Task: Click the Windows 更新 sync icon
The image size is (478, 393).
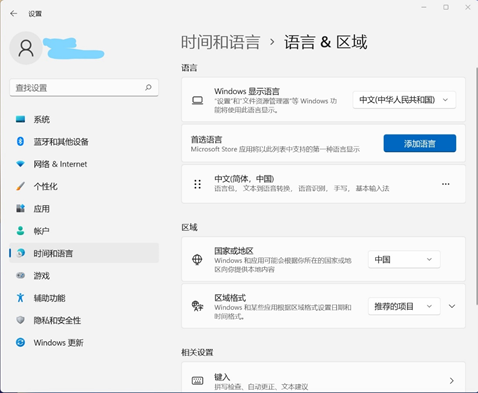Action: pyautogui.click(x=20, y=342)
